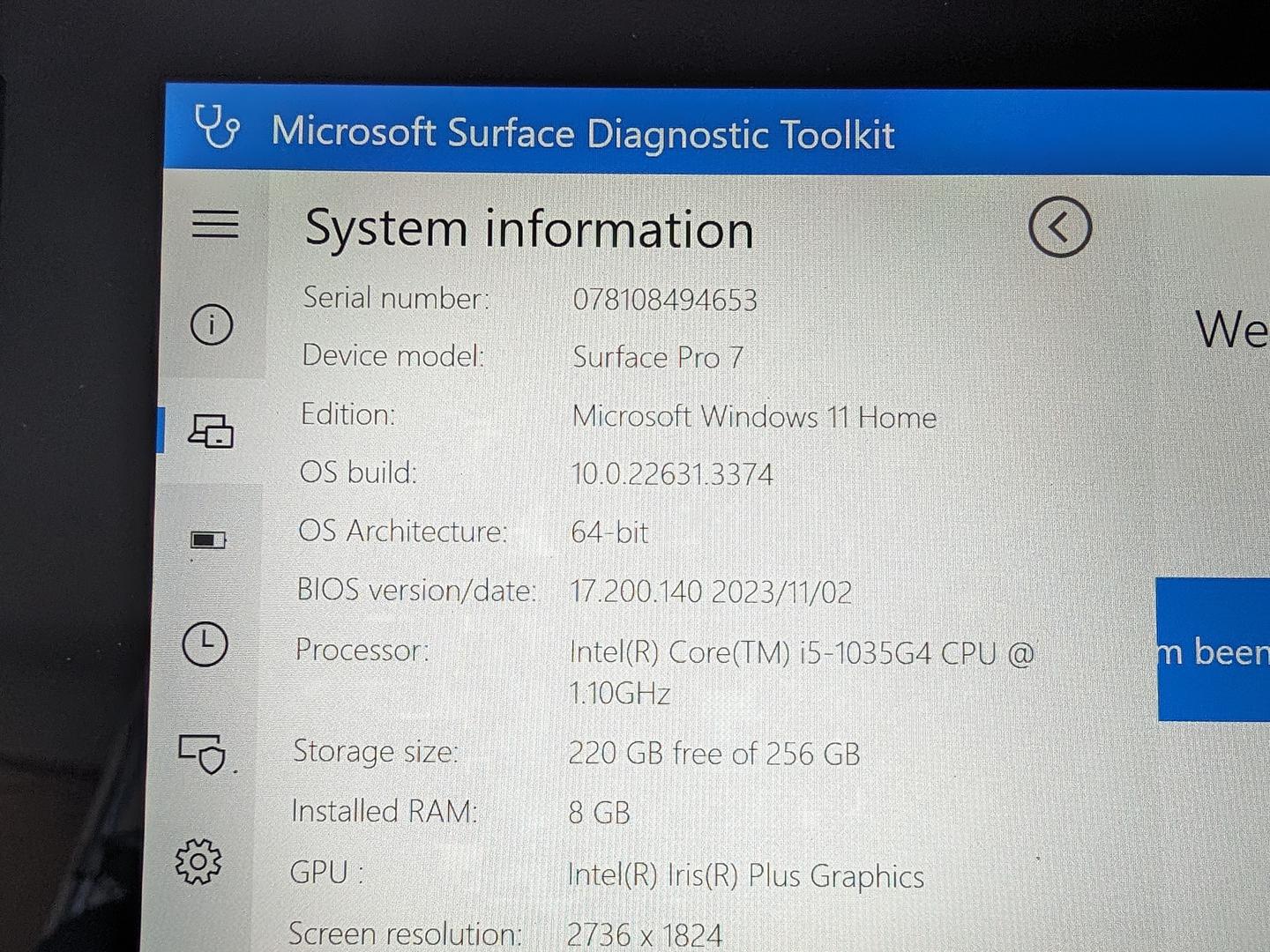1270x952 pixels.
Task: Click the stethoscope toolkit logo
Action: coord(217,126)
